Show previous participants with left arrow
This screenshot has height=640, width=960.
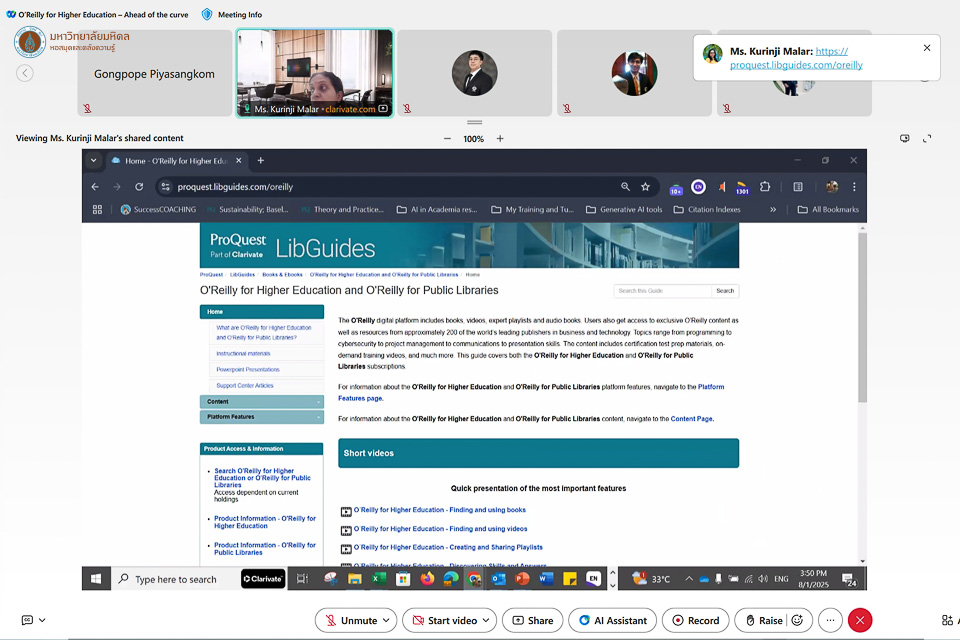coord(25,73)
